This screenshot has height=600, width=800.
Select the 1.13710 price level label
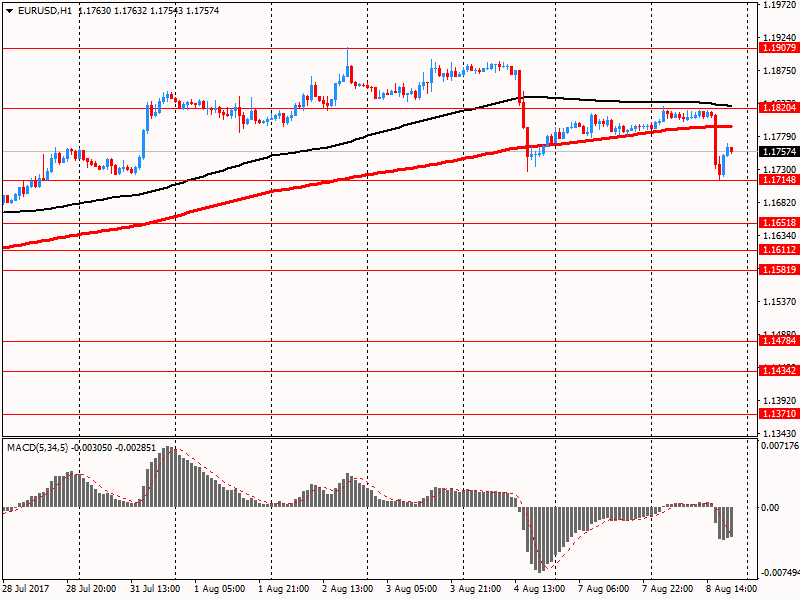coord(779,414)
